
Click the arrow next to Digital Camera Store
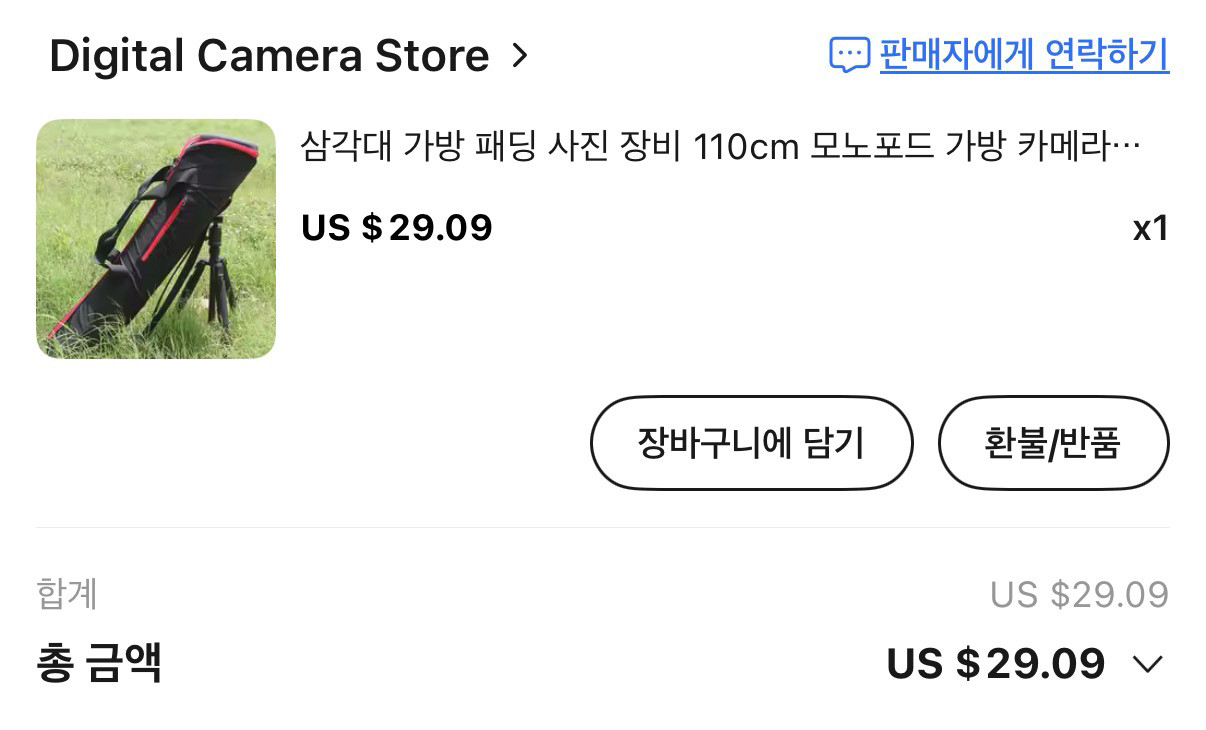[x=519, y=56]
